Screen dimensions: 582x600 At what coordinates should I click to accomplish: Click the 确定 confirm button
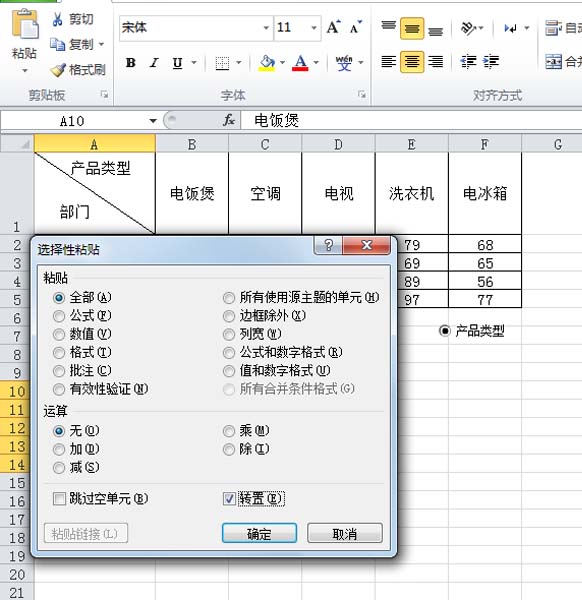pos(259,533)
